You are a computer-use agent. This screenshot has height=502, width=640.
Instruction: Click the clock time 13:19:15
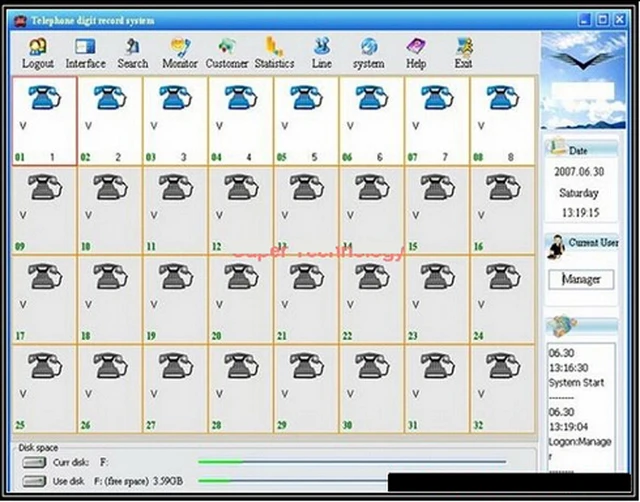tap(580, 213)
